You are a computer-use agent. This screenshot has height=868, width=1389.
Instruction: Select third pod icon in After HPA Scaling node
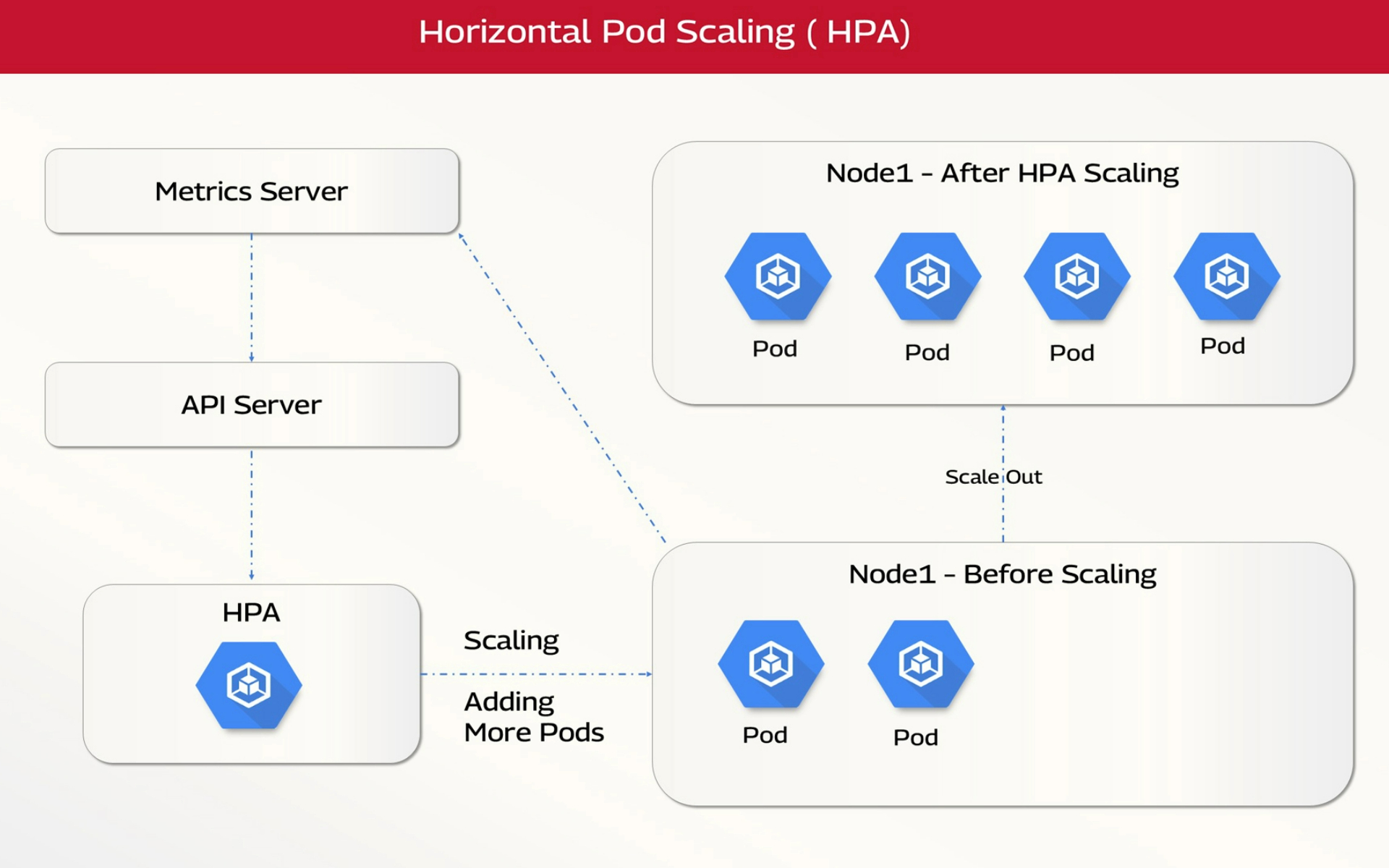1076,276
